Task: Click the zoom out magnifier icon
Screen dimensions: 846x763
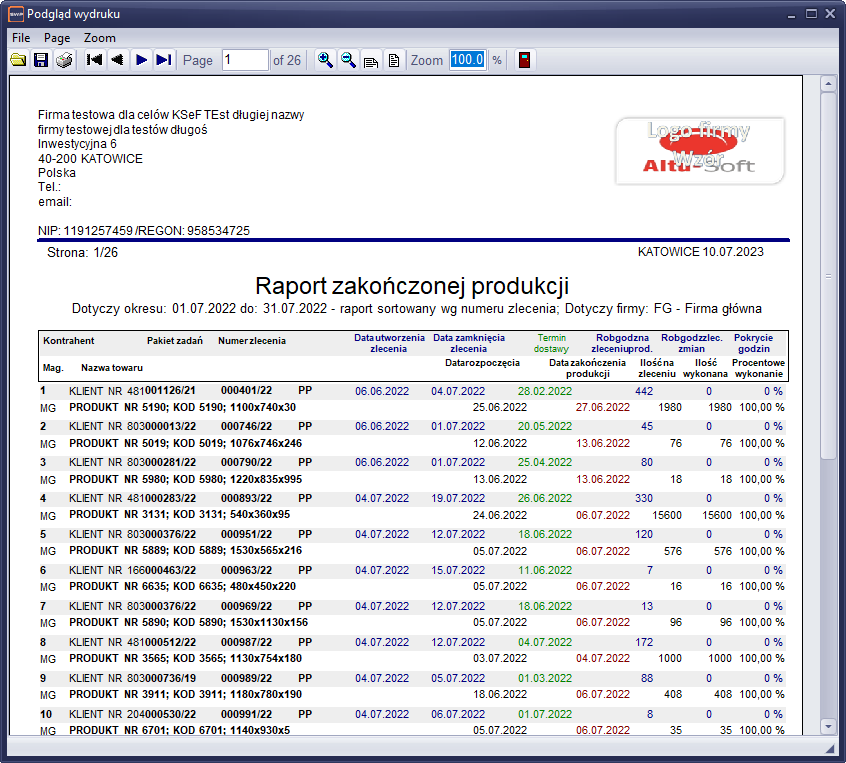Action: (x=348, y=60)
